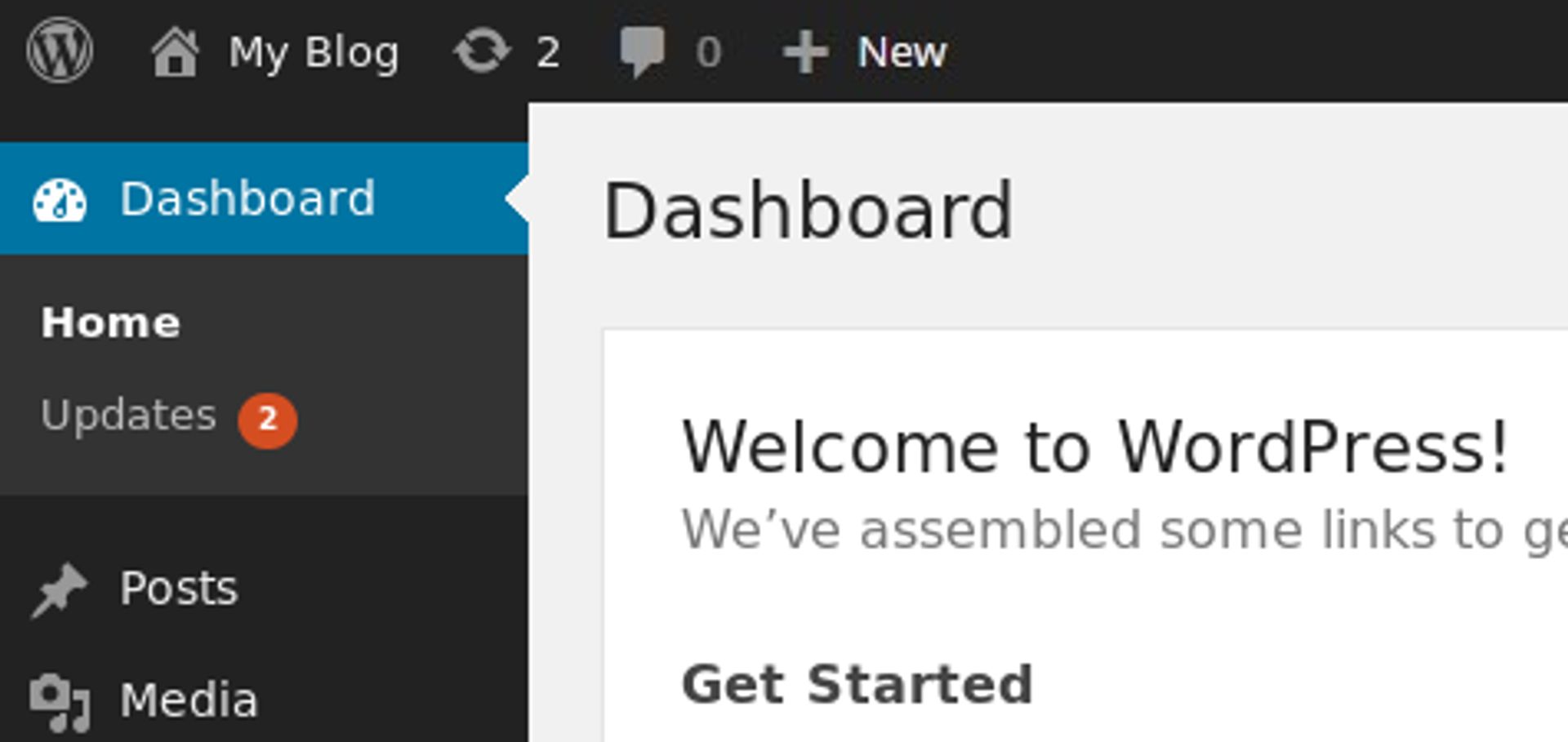Open the My Blog site link
The image size is (1568, 742).
pos(314,53)
